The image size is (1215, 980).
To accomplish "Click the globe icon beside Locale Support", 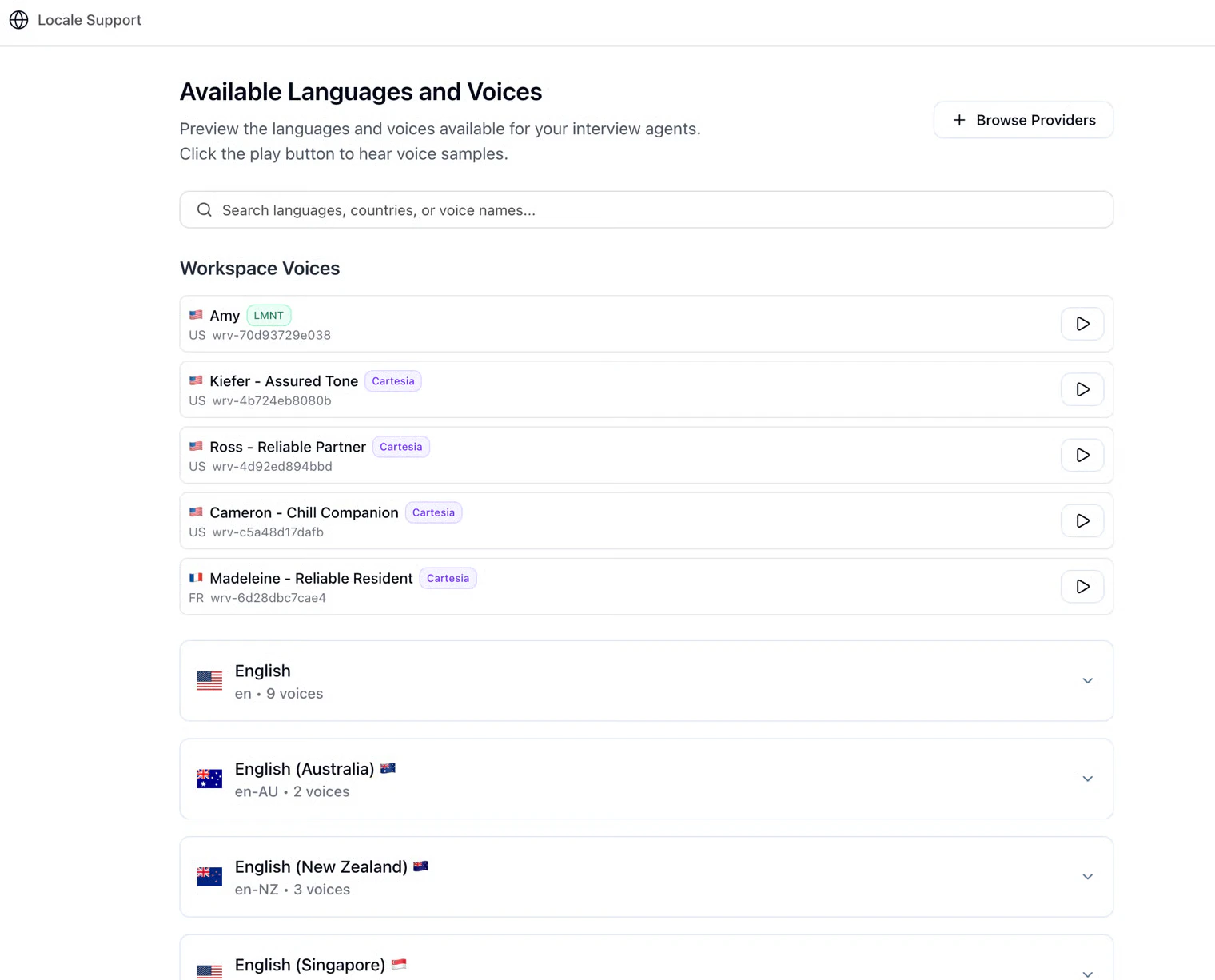I will point(19,20).
